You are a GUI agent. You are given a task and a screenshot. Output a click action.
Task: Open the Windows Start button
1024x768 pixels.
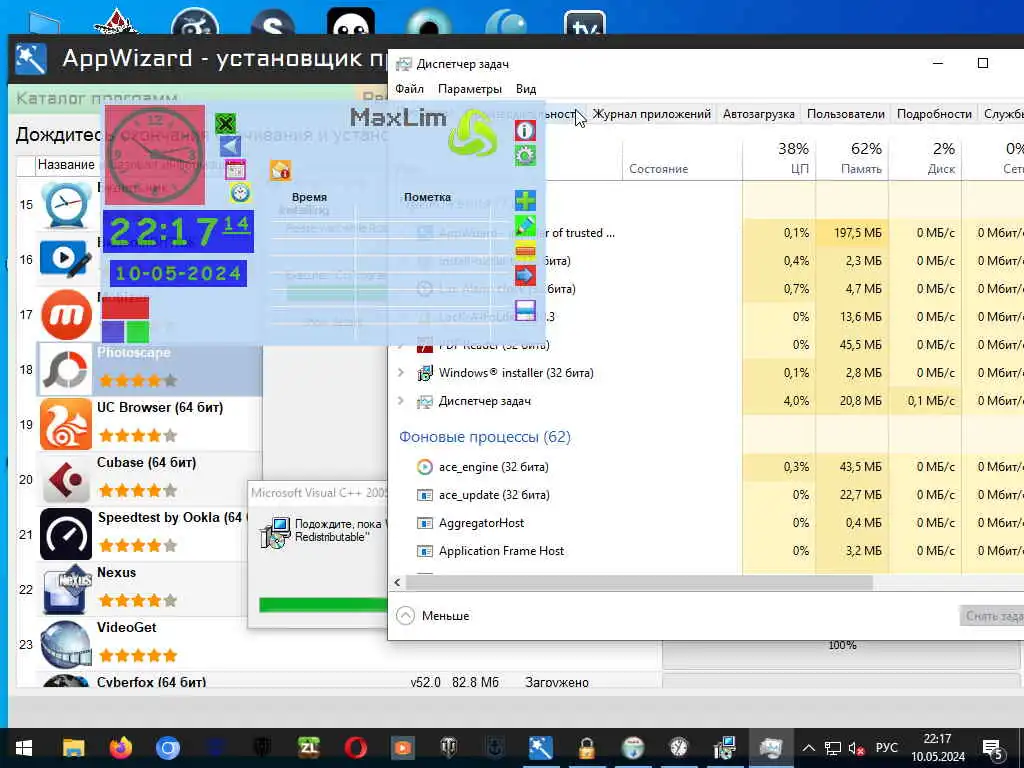coord(24,748)
